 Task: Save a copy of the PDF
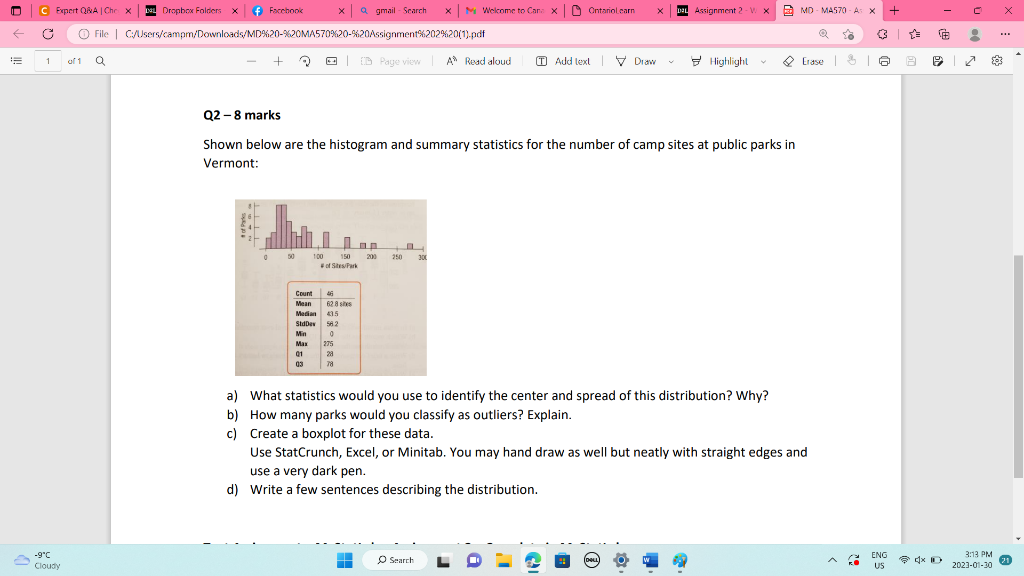point(937,61)
